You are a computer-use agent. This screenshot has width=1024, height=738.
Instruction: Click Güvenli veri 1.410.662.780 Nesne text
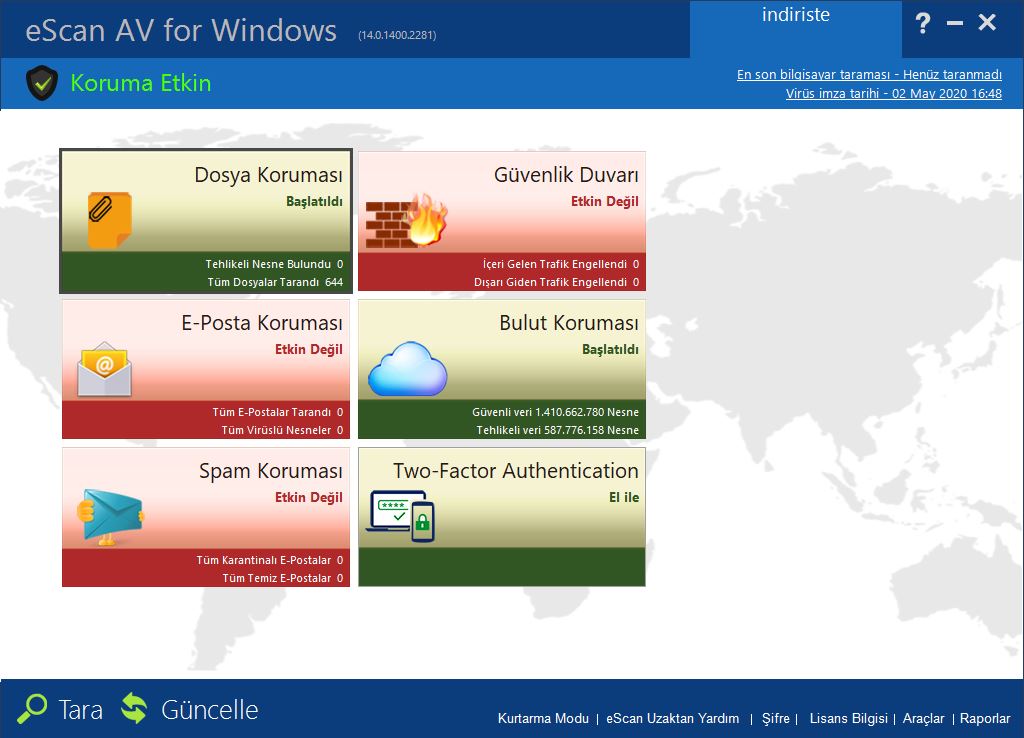(556, 412)
